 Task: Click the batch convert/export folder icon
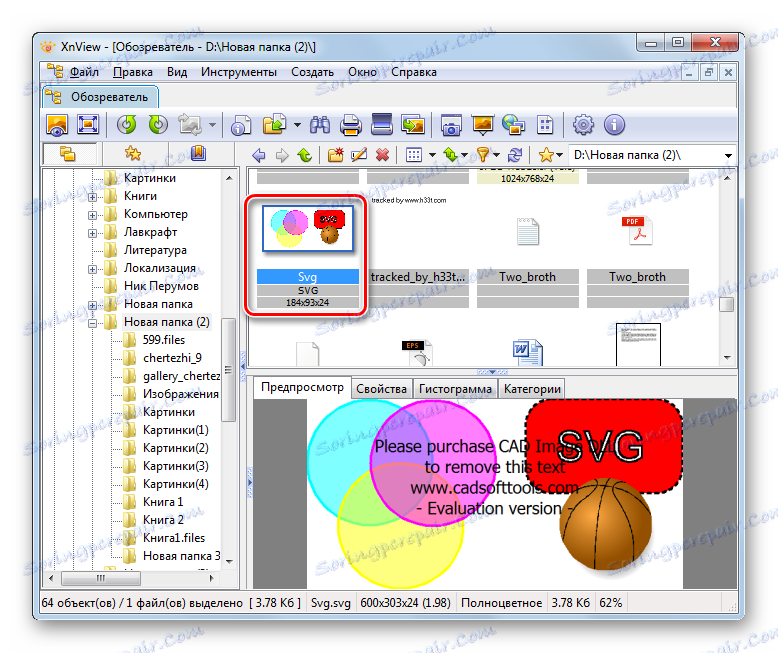tap(274, 125)
